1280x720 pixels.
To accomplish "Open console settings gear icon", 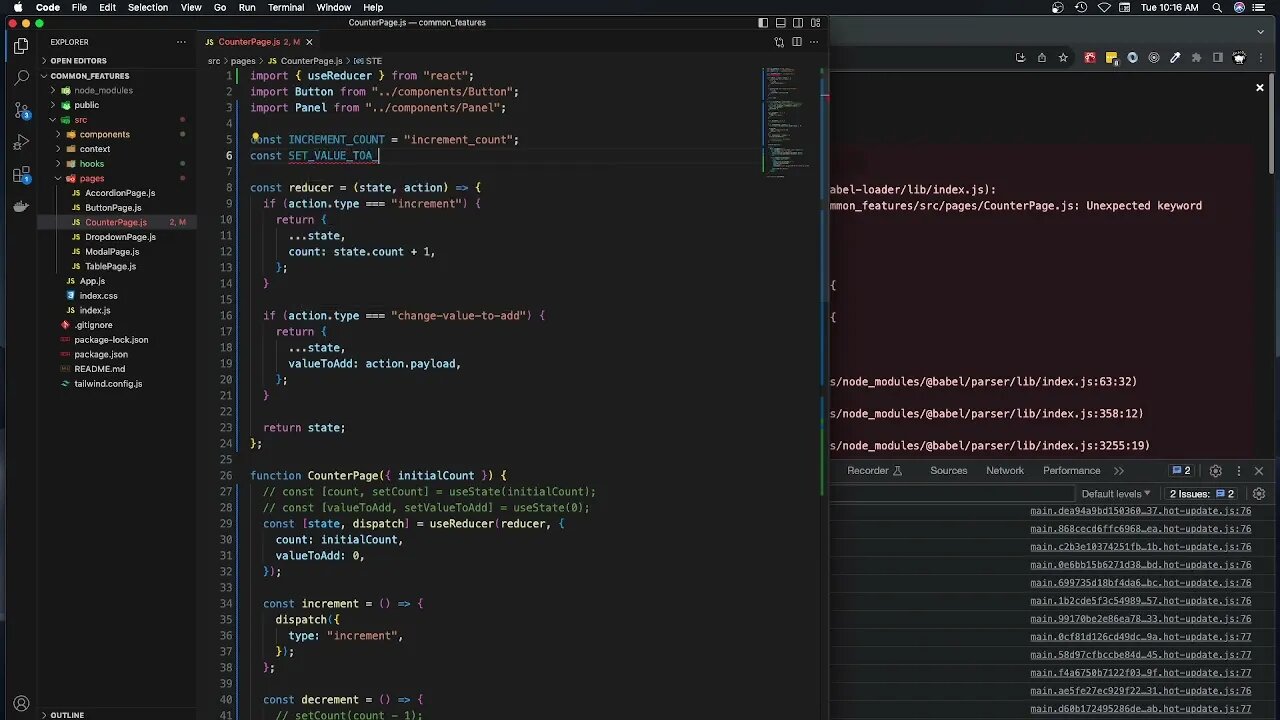I will (x=1259, y=494).
